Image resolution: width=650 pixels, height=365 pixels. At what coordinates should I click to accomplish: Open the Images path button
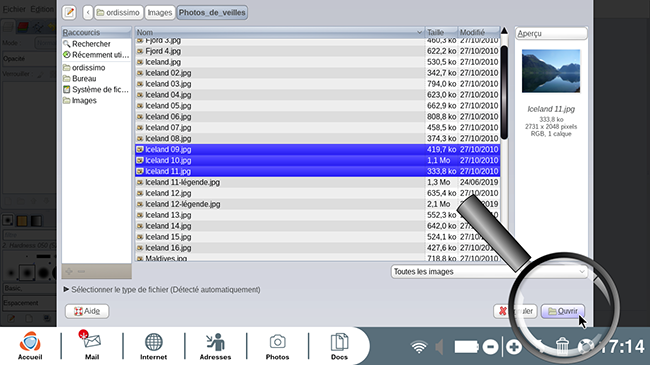click(160, 12)
